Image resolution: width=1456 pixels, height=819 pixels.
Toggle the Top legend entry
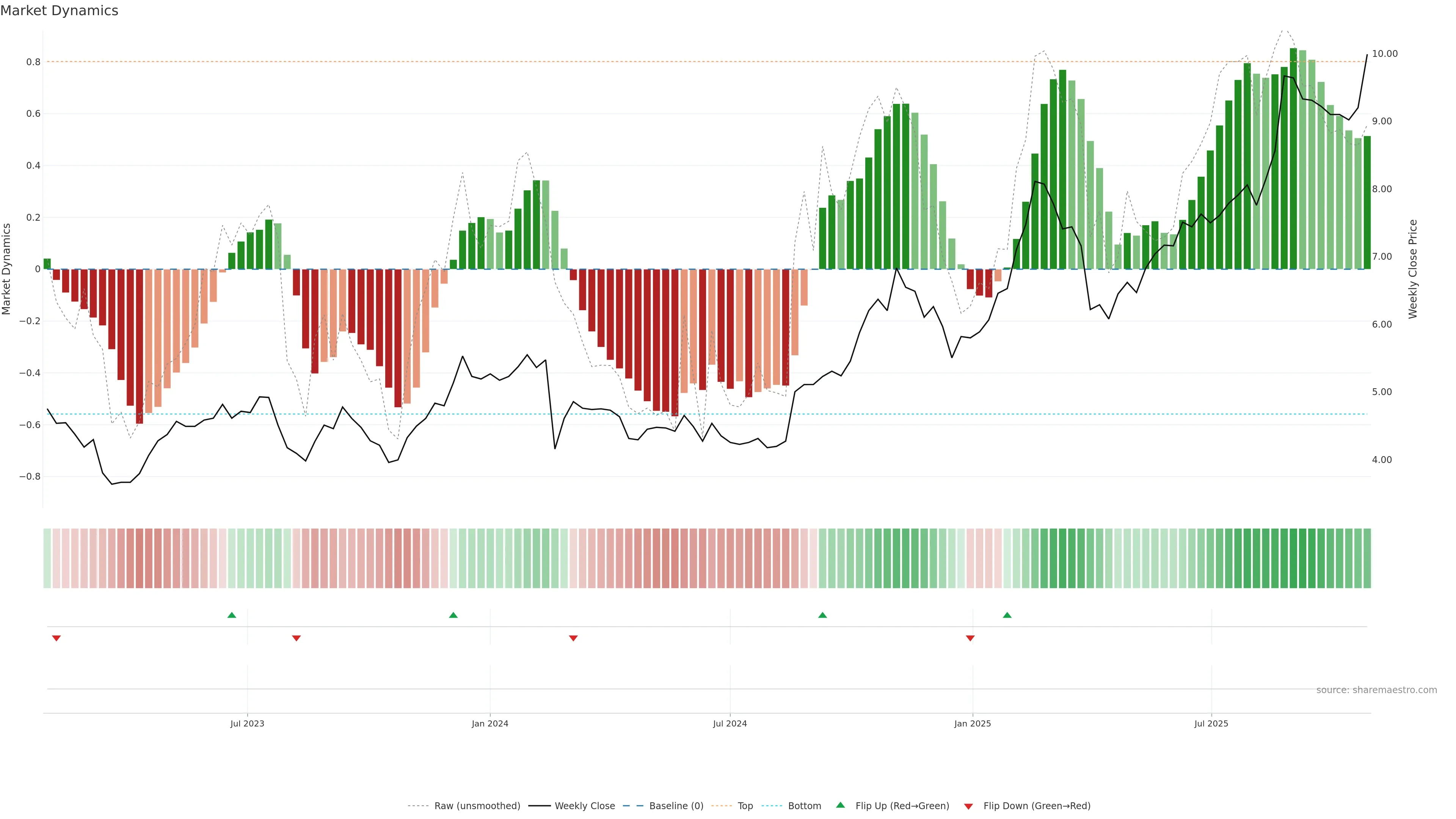pyautogui.click(x=745, y=806)
